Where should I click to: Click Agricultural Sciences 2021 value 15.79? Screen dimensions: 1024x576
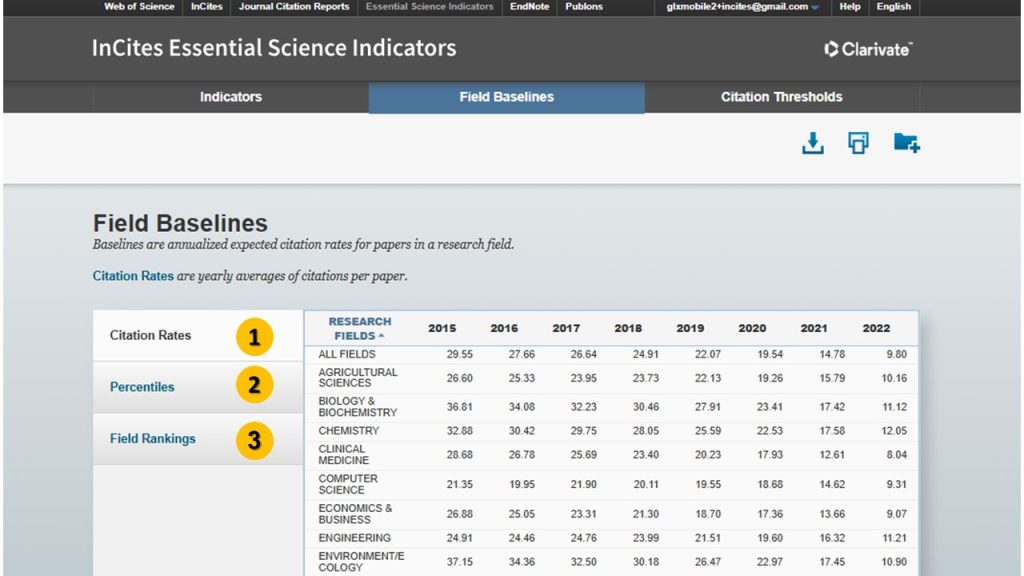tap(832, 378)
